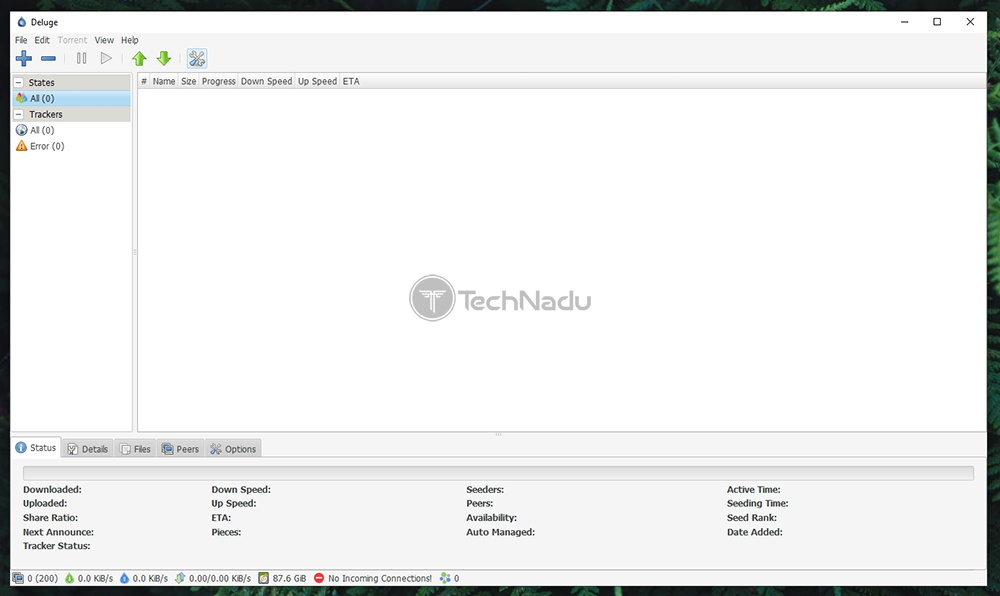This screenshot has height=596, width=1000.
Task: Click the Seeders label in Status panel
Action: pos(485,490)
